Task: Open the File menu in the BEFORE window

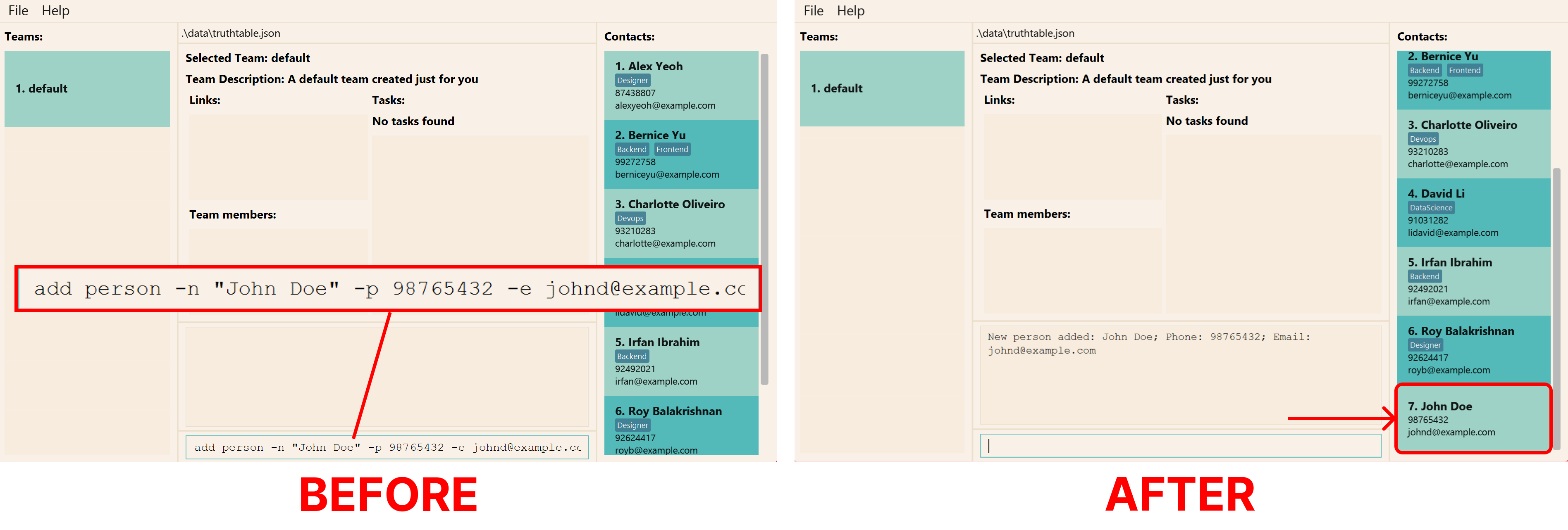Action: (18, 10)
